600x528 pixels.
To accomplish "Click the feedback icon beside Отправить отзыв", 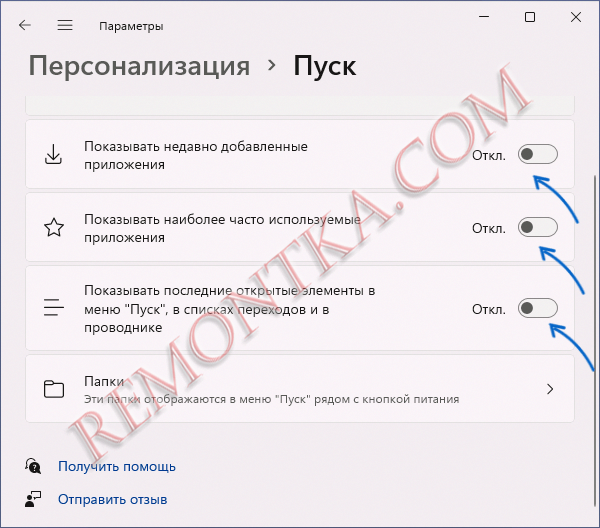I will pyautogui.click(x=33, y=499).
